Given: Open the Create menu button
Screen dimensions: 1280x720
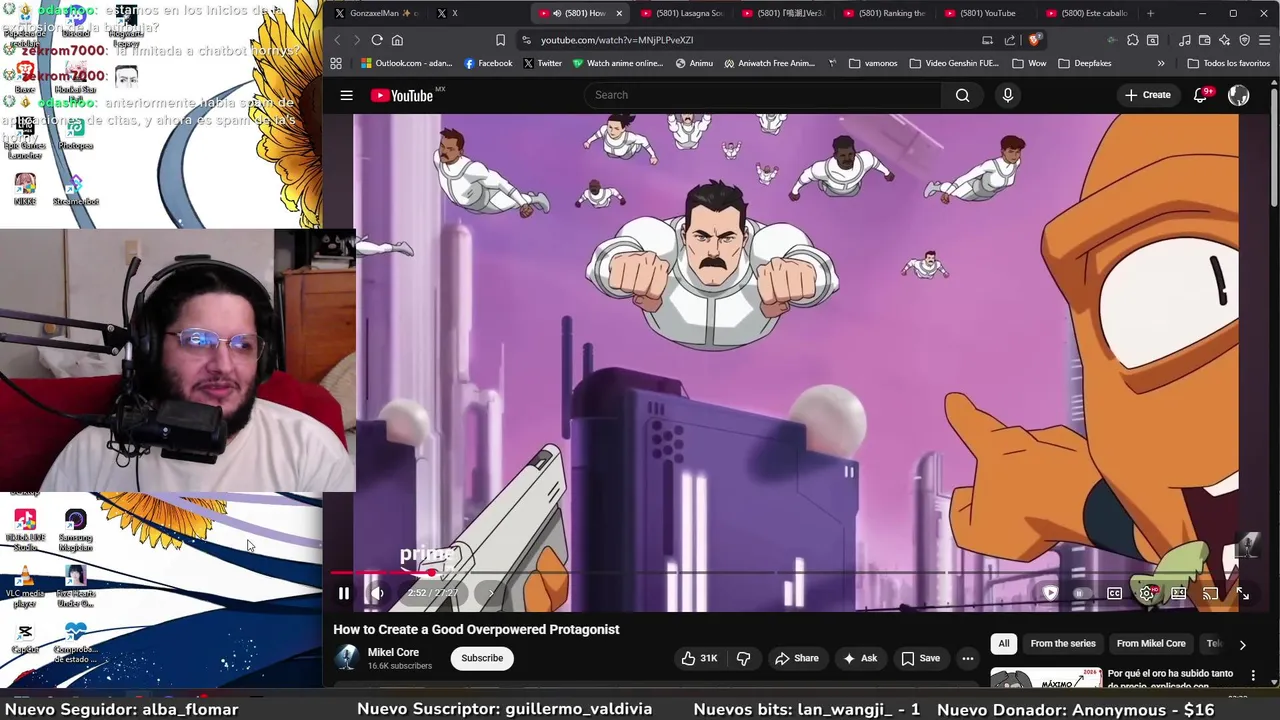Looking at the screenshot, I should pos(1147,95).
